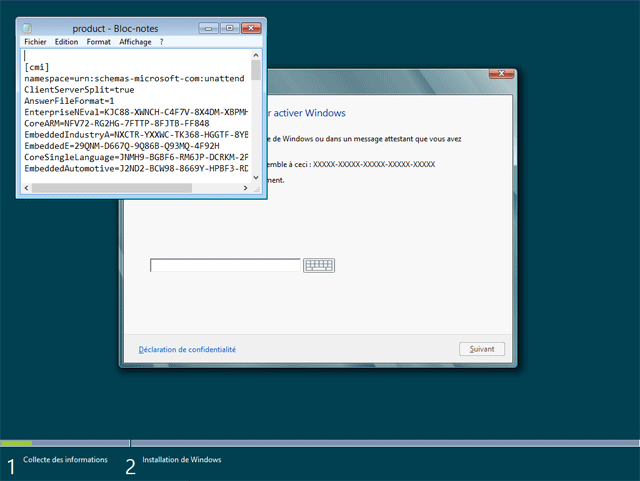Open the Format menu in Bloc-notes
This screenshot has height=481, width=640.
pos(98,42)
